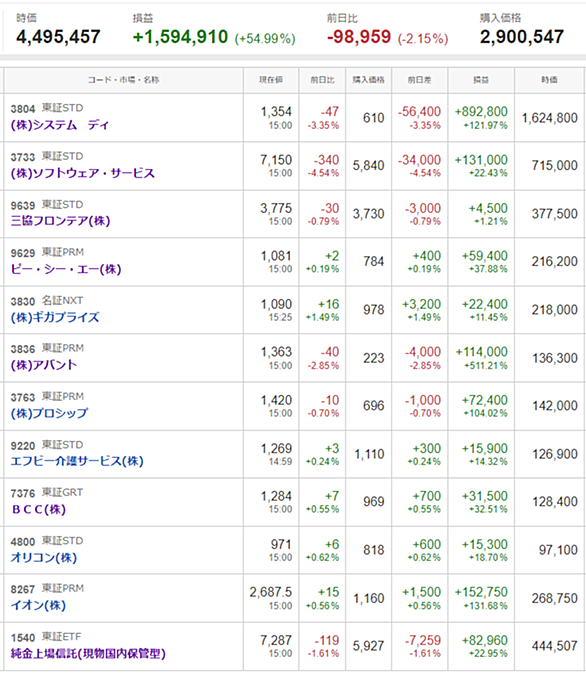Open the オリコン(株) stock link

tap(43, 558)
